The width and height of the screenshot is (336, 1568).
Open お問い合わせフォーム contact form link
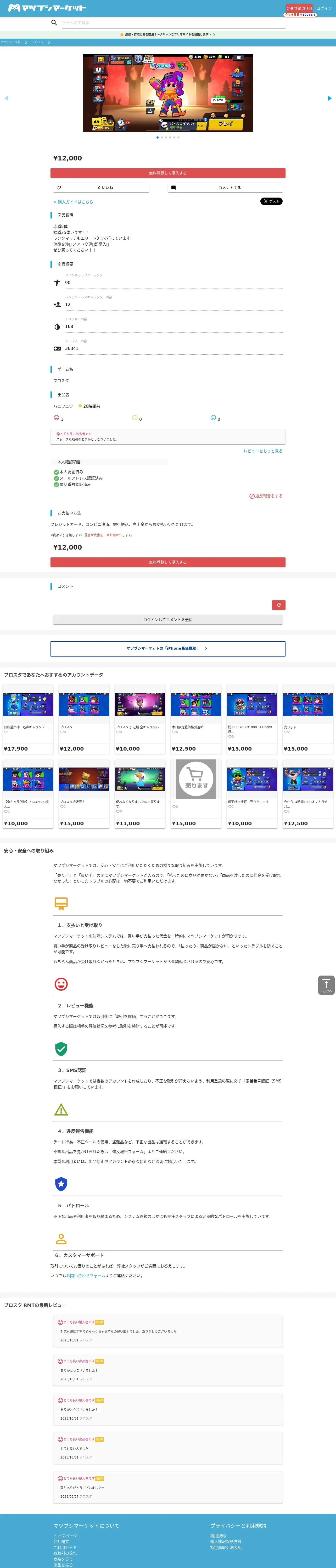click(85, 1276)
